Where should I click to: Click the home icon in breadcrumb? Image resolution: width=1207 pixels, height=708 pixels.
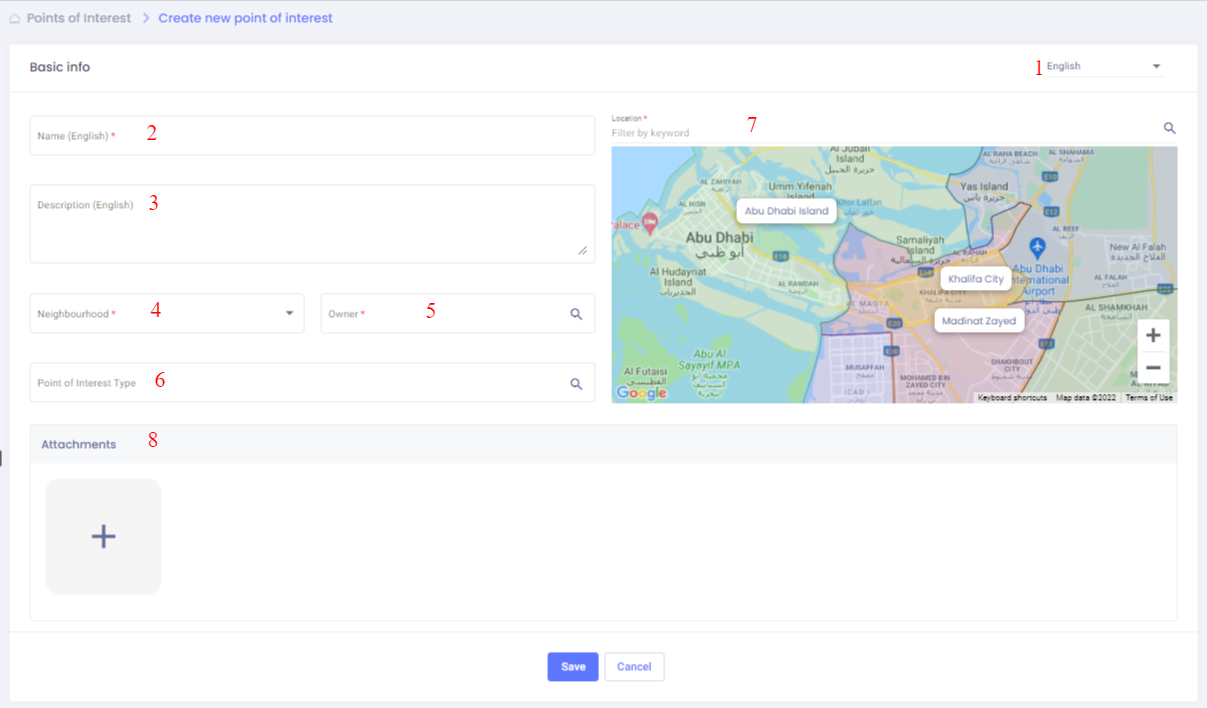tap(15, 18)
